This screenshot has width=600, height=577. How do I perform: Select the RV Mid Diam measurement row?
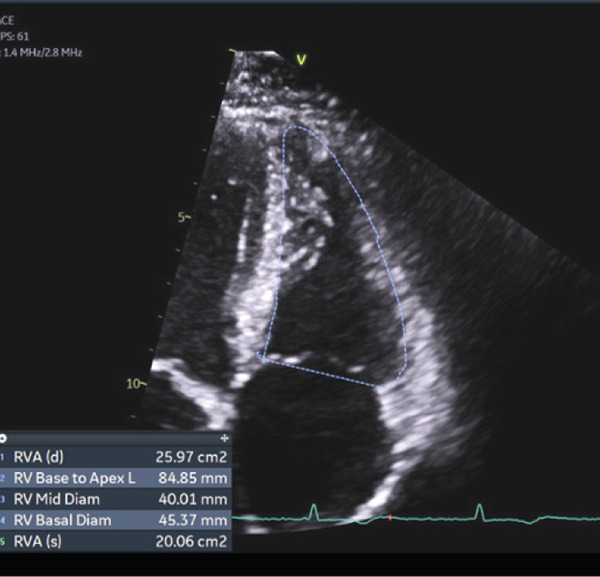pos(116,499)
